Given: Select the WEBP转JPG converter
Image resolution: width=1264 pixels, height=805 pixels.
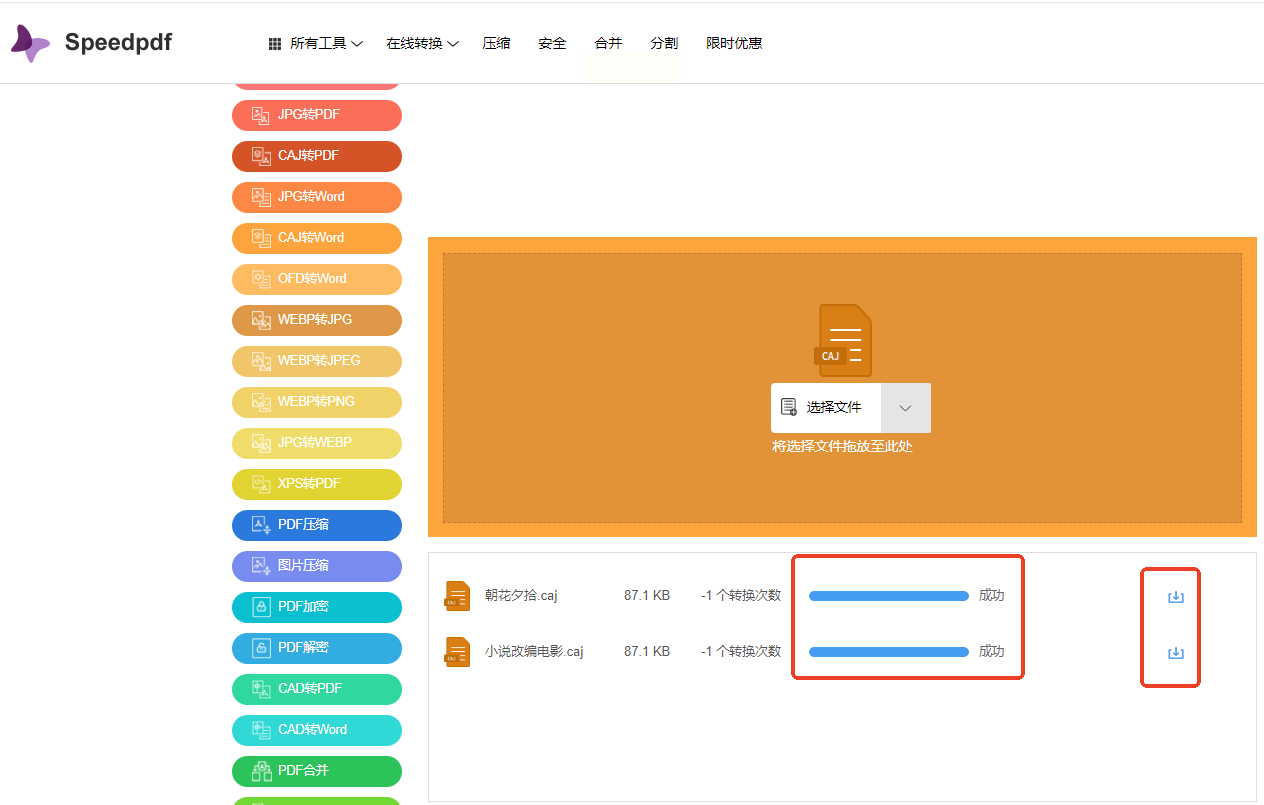Looking at the screenshot, I should pos(316,320).
